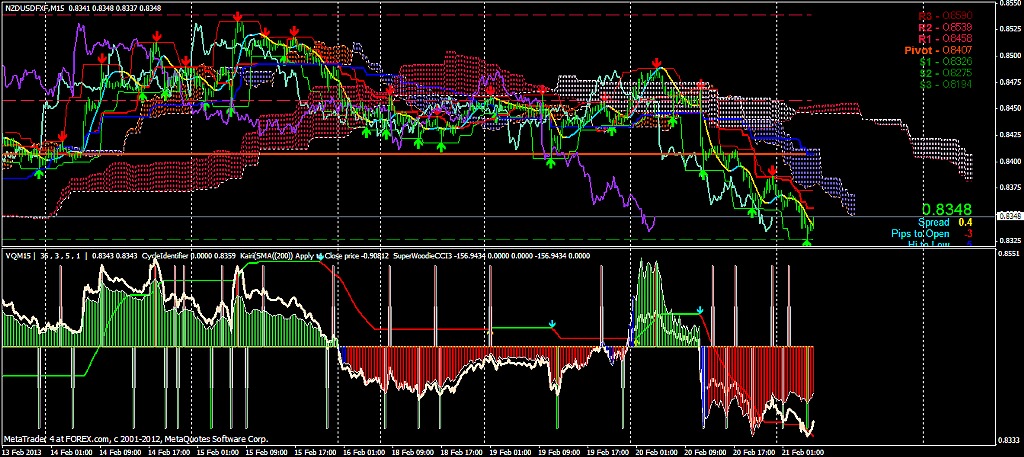Select the R3 resistance level label

point(945,16)
